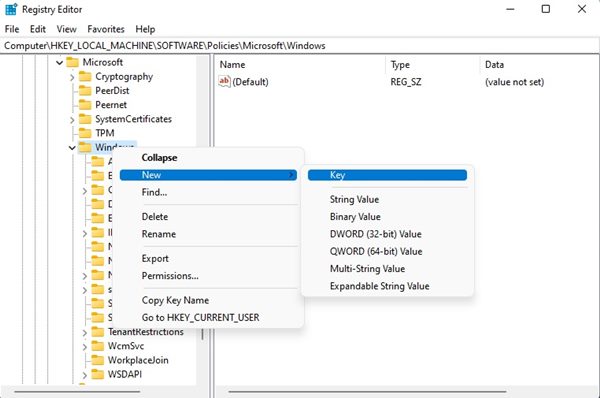Click the REG_SZ type cell
The height and width of the screenshot is (398, 600).
coord(406,82)
